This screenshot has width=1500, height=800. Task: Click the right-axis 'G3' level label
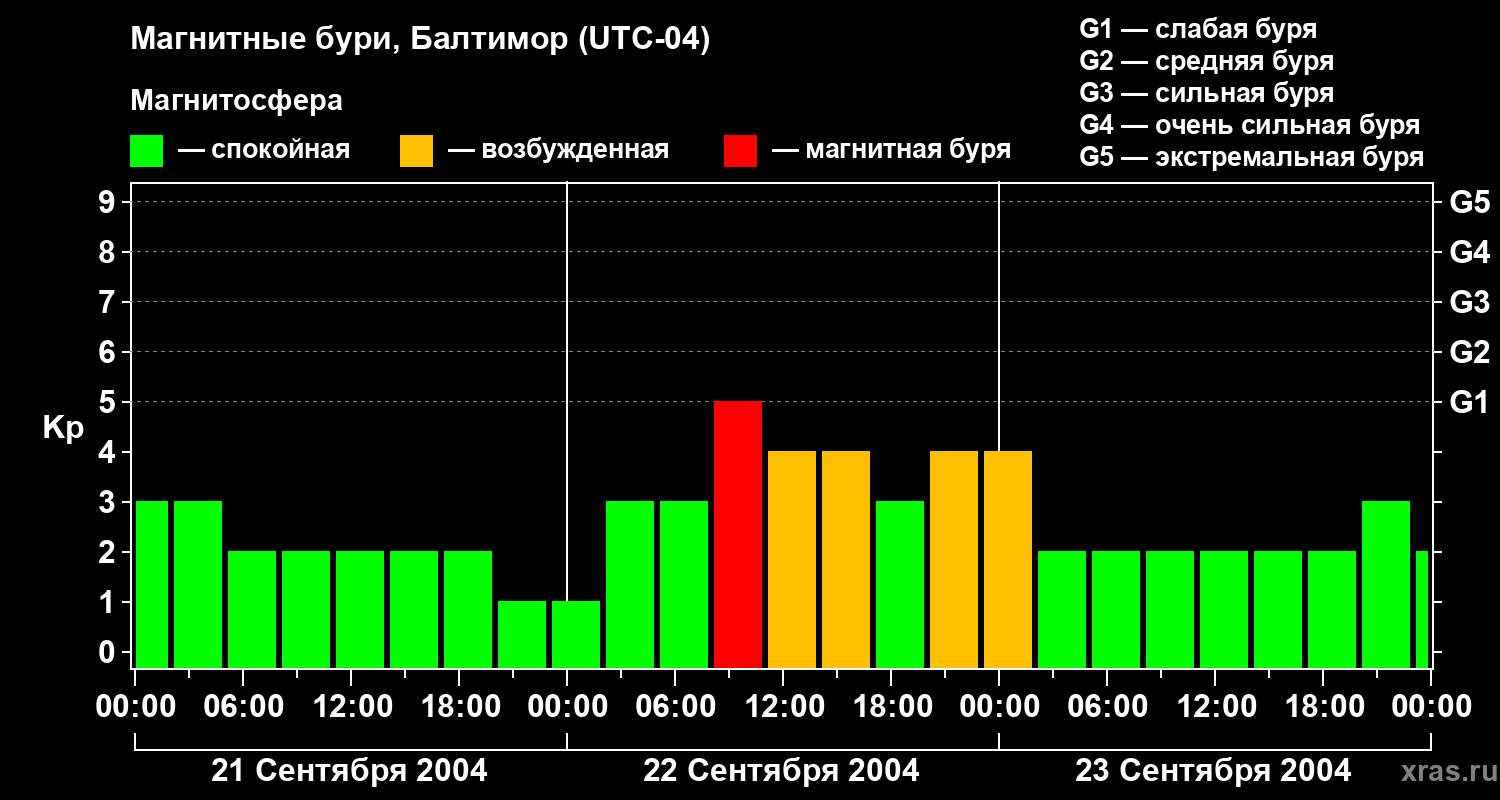(1469, 302)
